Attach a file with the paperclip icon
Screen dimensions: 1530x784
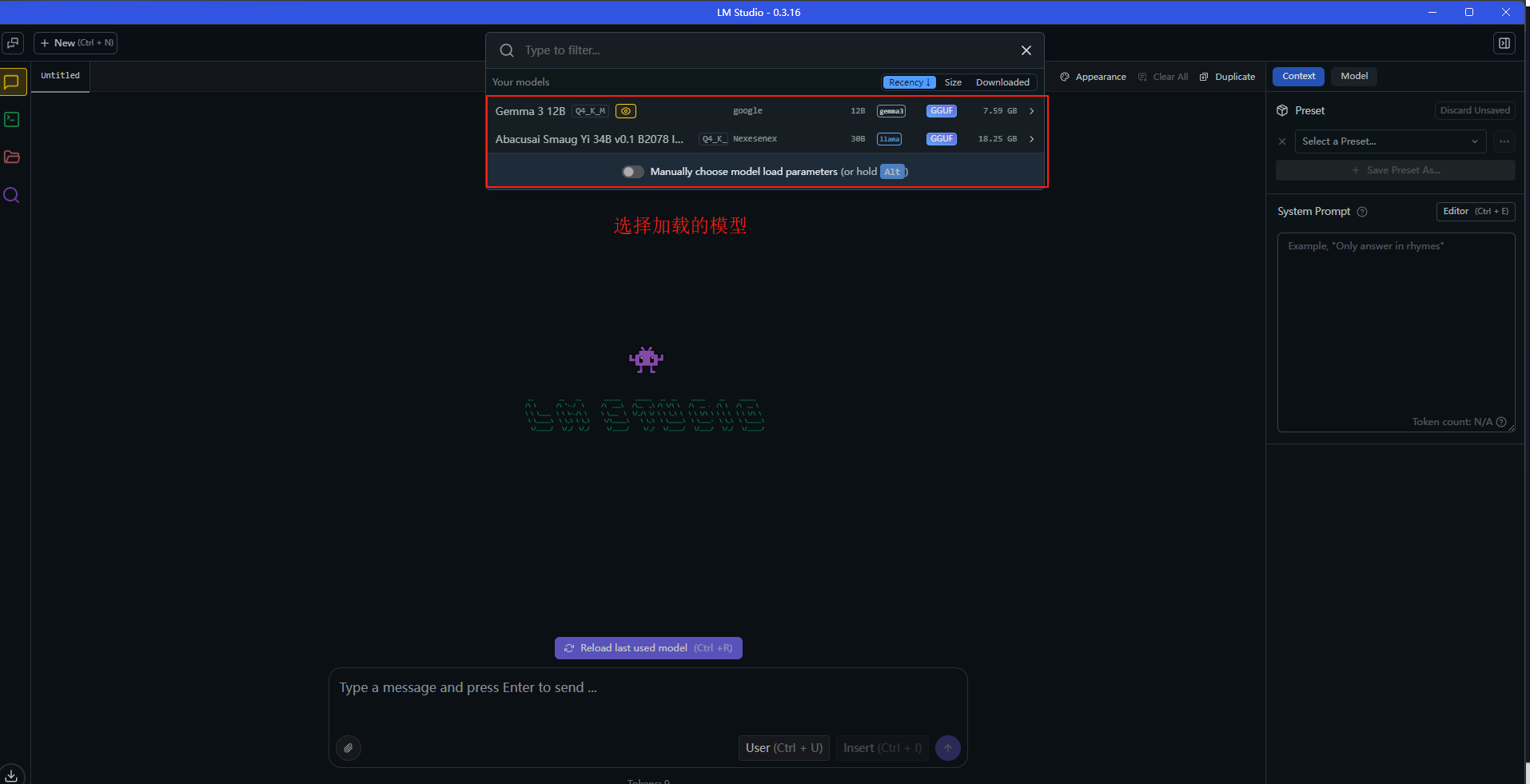coord(348,748)
